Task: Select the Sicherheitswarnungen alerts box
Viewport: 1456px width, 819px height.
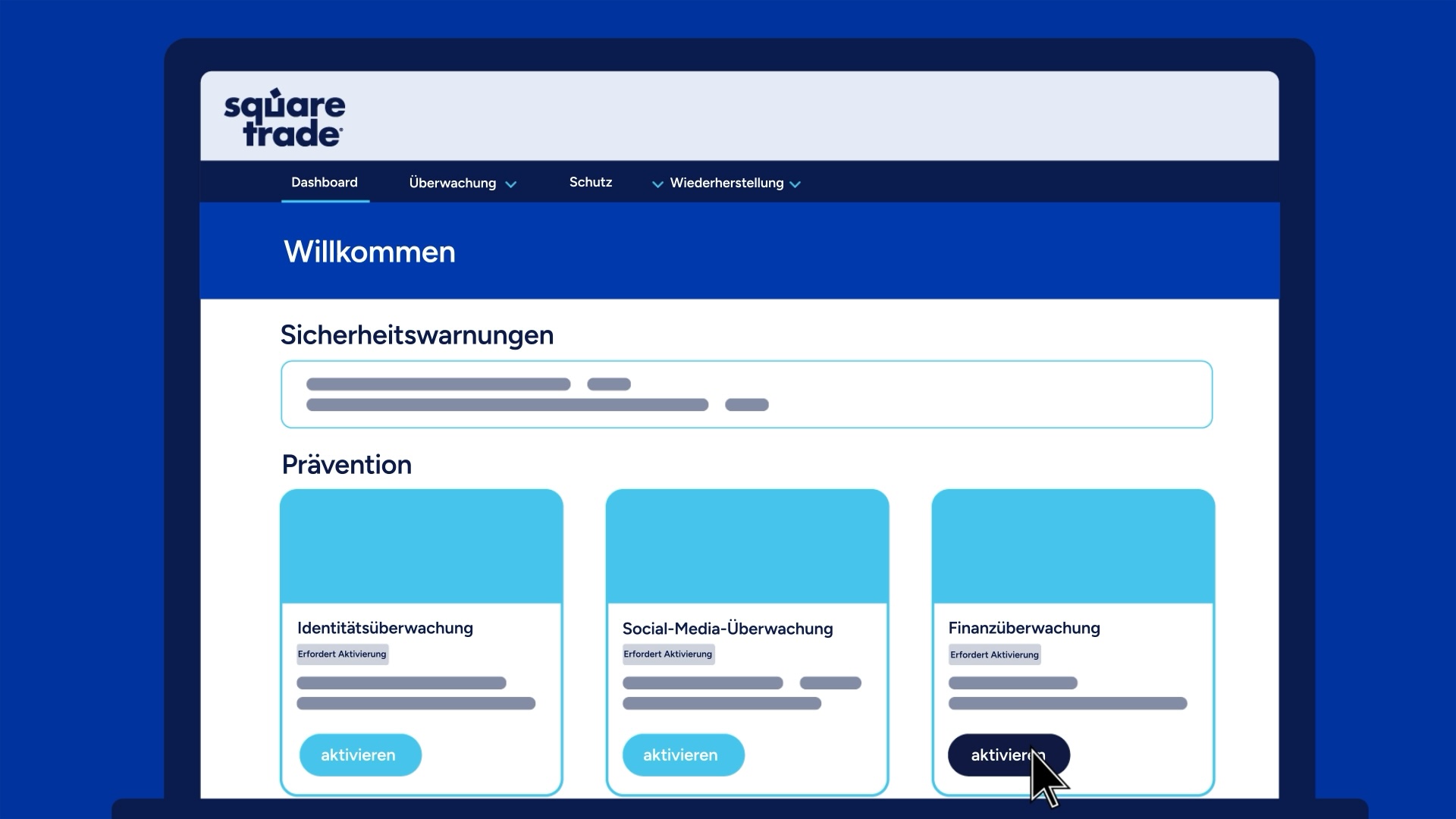Action: pyautogui.click(x=747, y=394)
